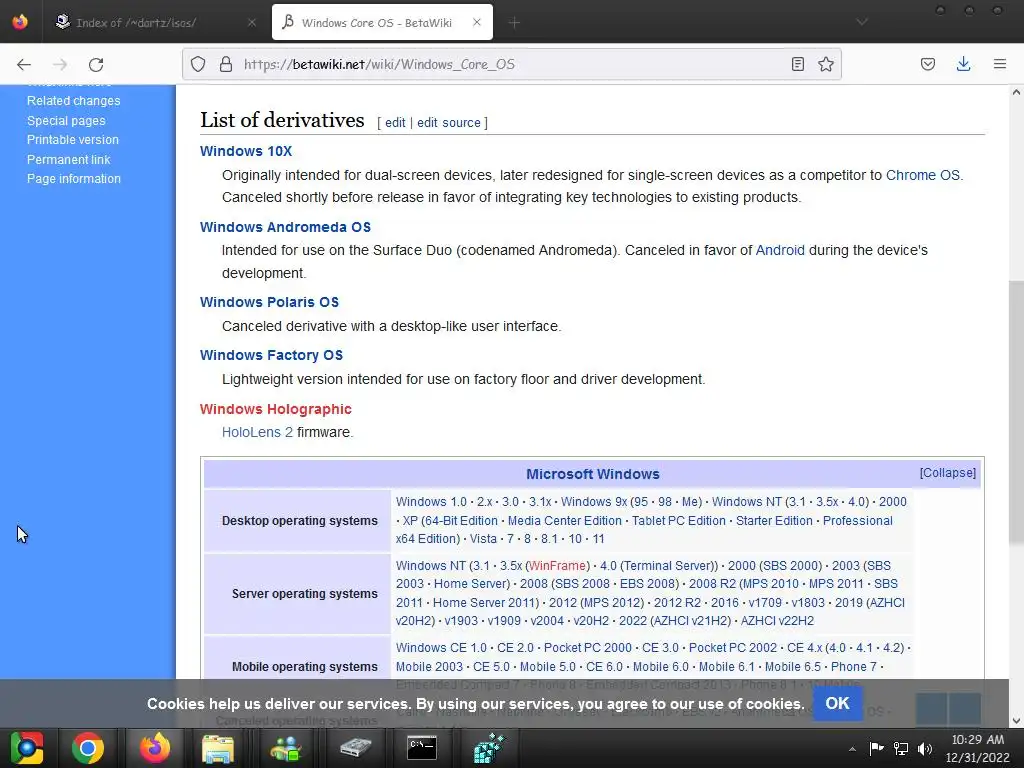
Task: Click the Start button in the taskbar
Action: click(x=26, y=748)
